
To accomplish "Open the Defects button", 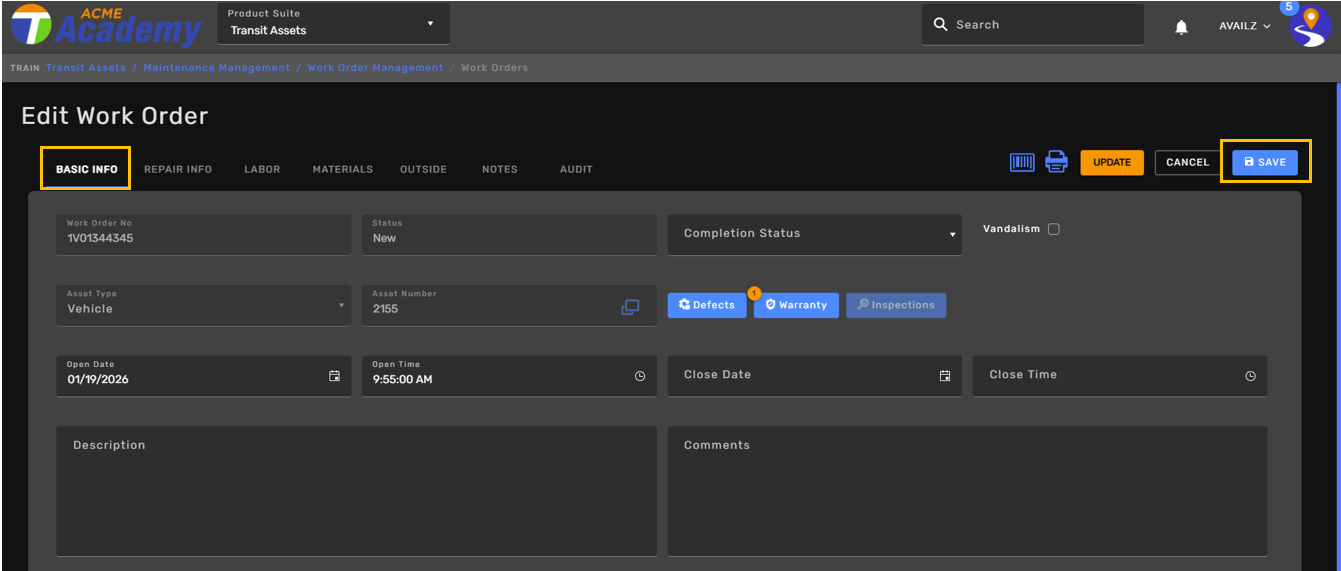I will (706, 305).
